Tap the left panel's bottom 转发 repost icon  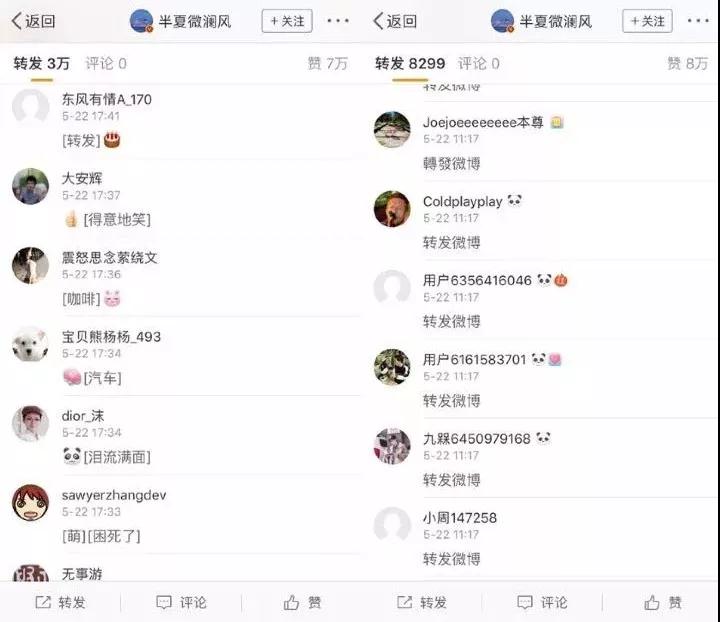tap(43, 602)
